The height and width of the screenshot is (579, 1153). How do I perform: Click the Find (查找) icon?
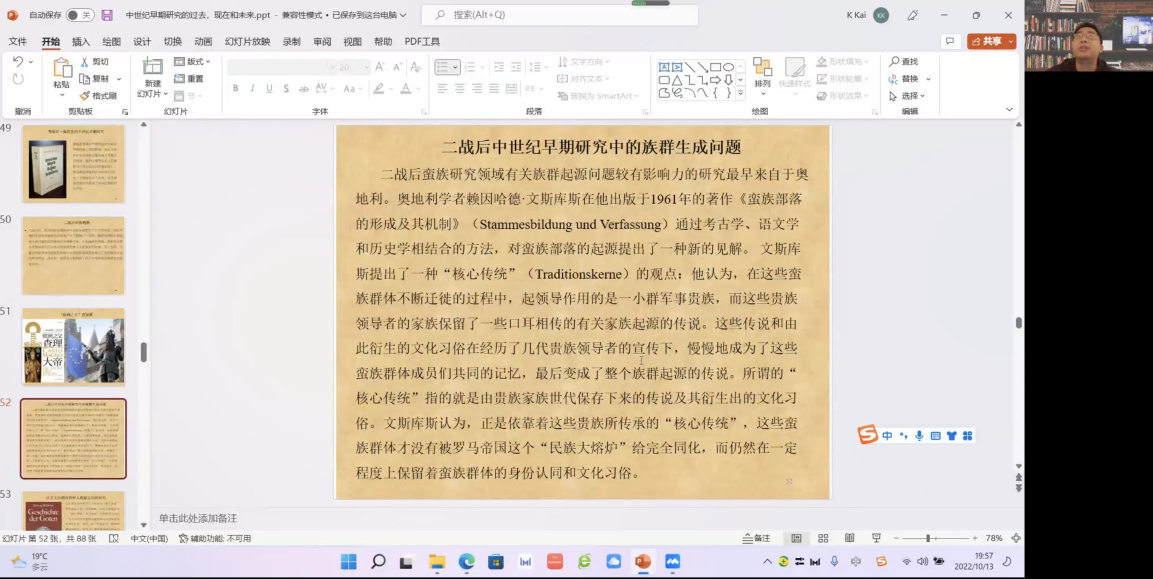903,62
